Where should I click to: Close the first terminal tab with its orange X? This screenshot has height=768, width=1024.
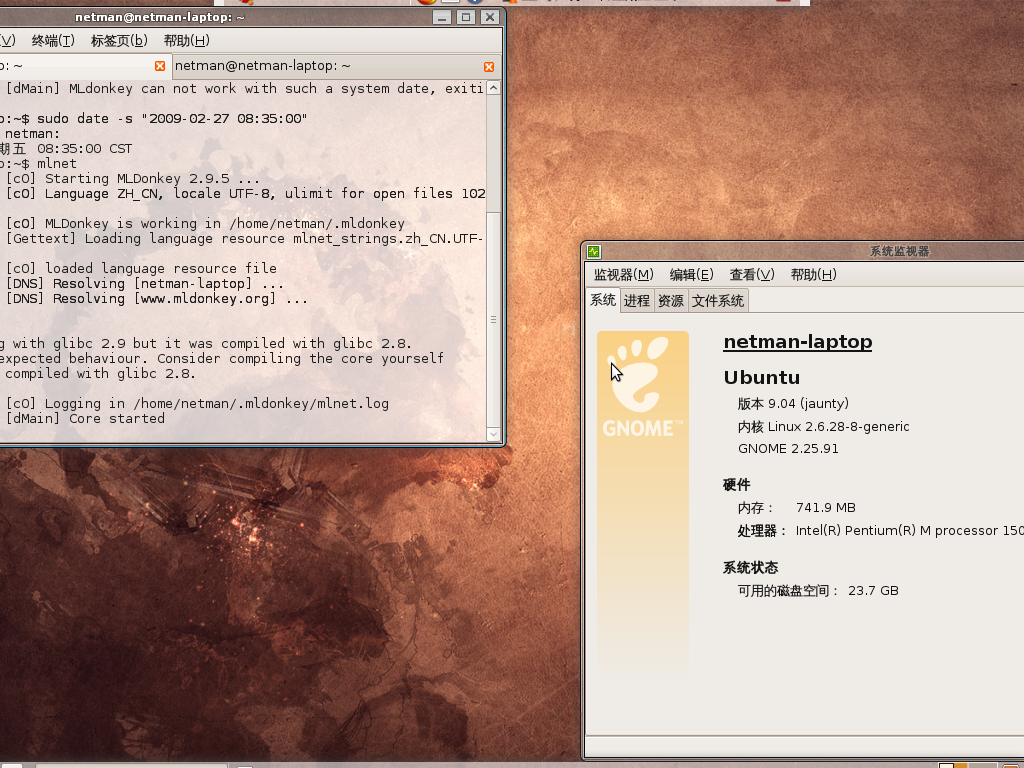160,66
